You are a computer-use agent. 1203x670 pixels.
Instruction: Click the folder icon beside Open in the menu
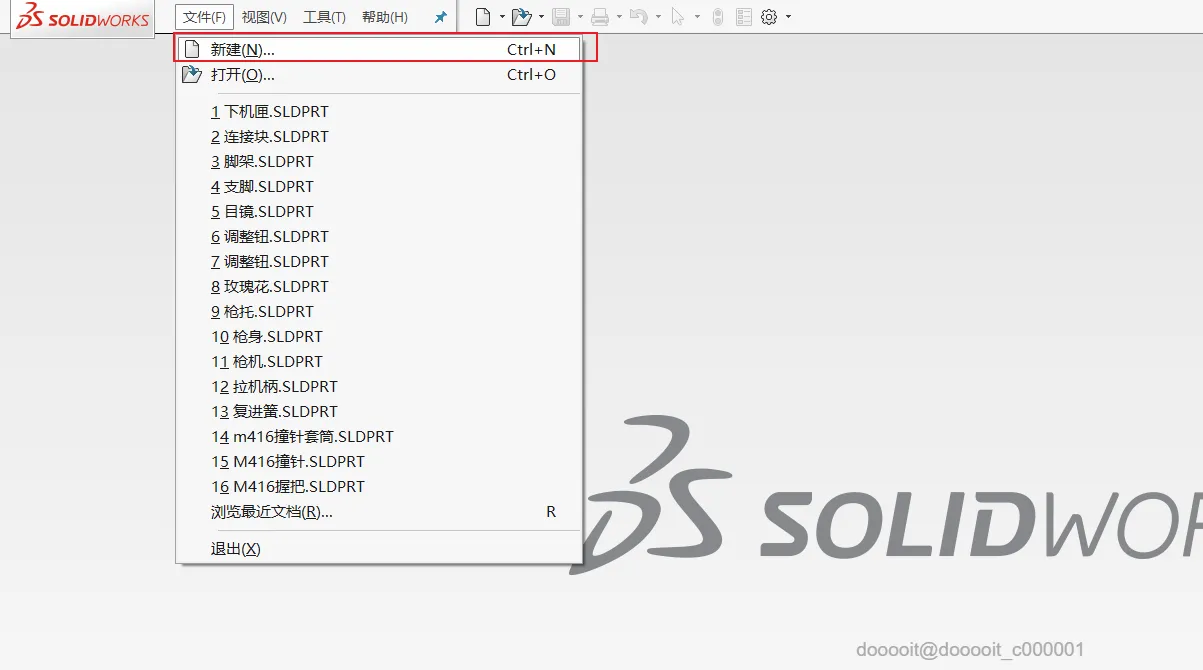[192, 74]
